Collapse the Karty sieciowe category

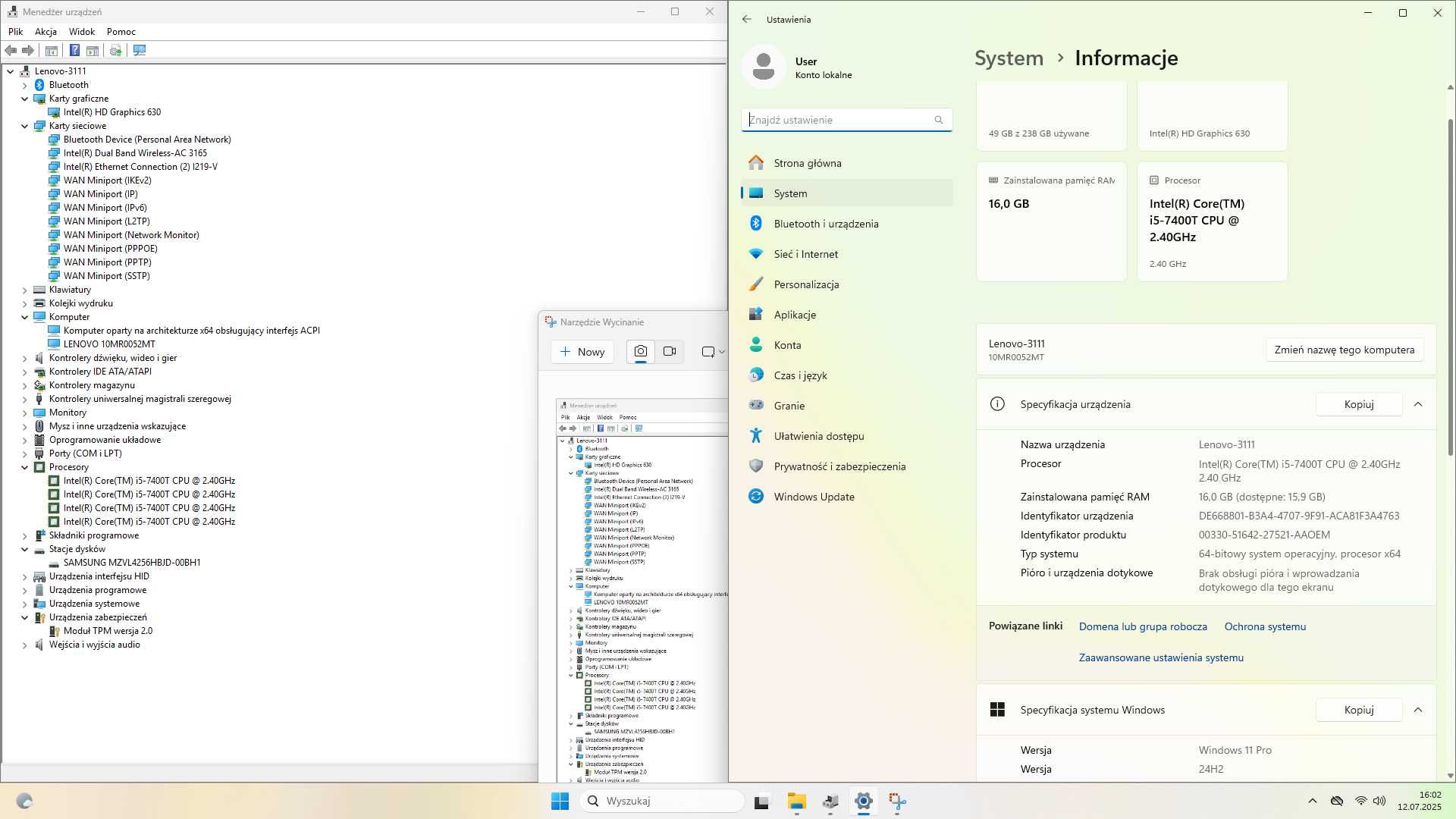(24, 126)
